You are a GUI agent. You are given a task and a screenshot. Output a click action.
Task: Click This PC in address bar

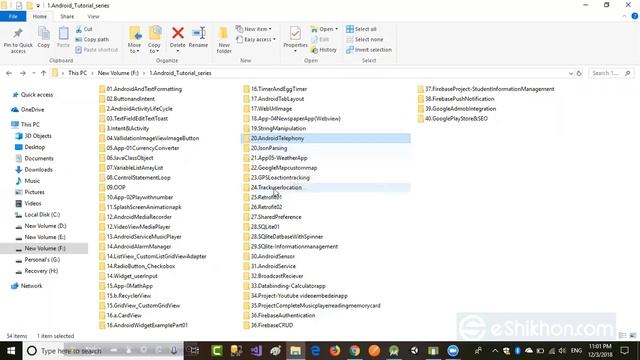point(77,73)
